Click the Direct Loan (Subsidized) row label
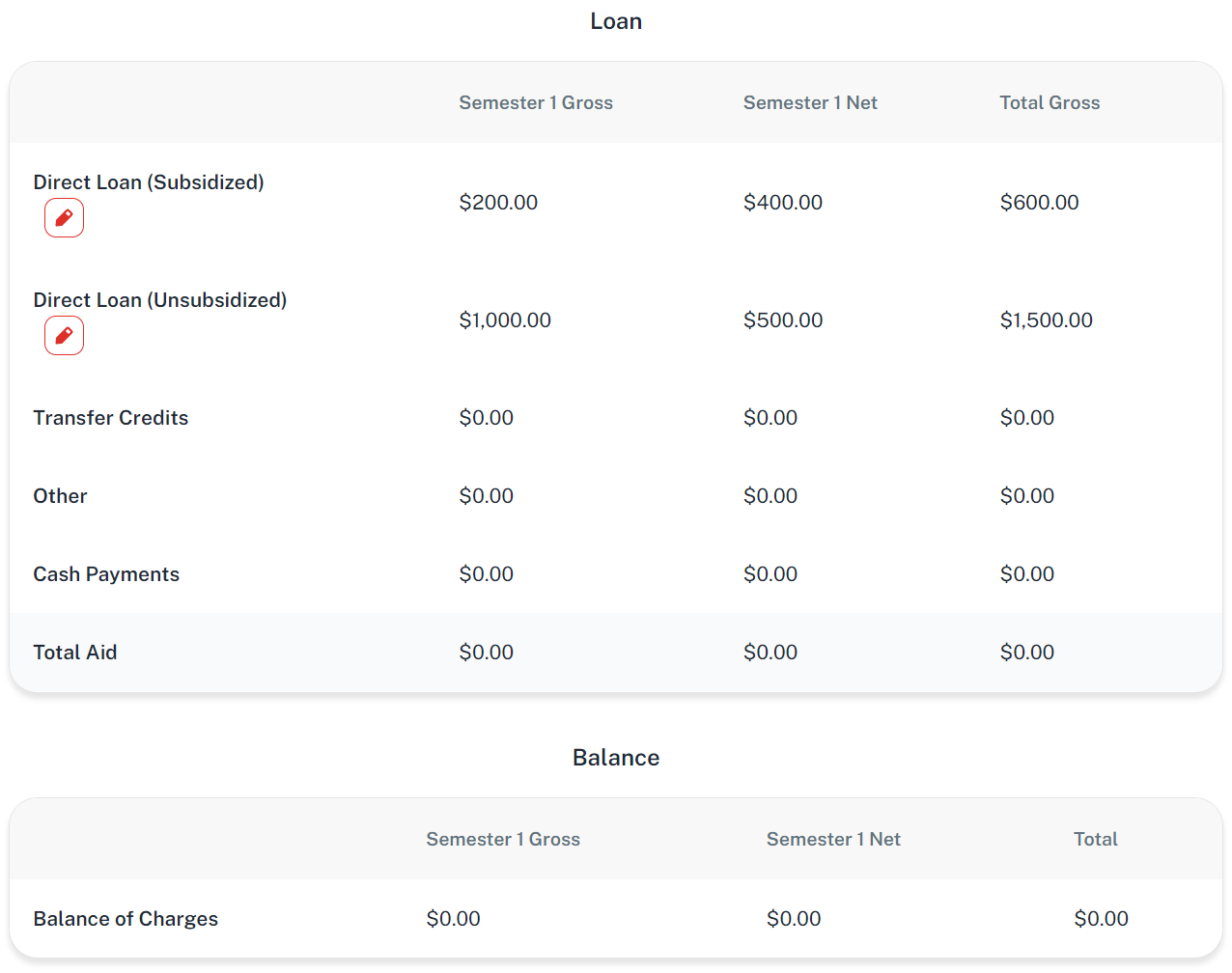This screenshot has width=1232, height=973. click(149, 182)
